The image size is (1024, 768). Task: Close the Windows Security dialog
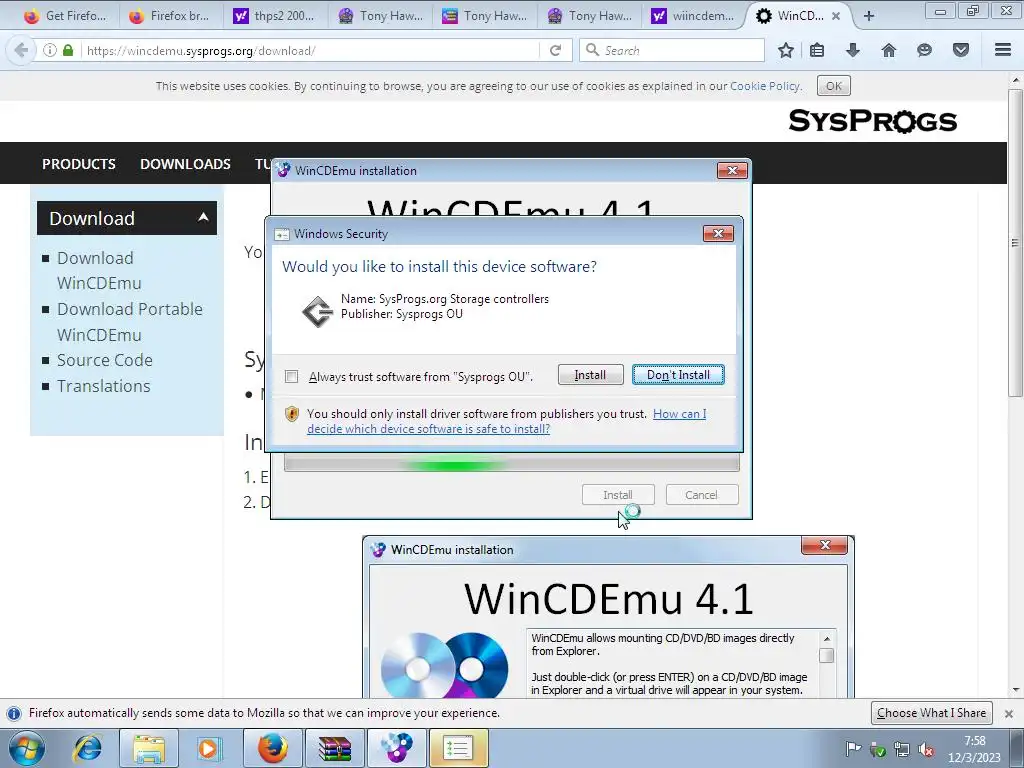click(x=718, y=233)
